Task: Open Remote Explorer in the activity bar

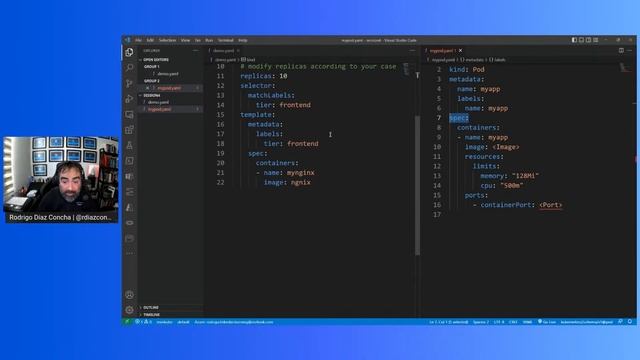Action: tap(129, 114)
